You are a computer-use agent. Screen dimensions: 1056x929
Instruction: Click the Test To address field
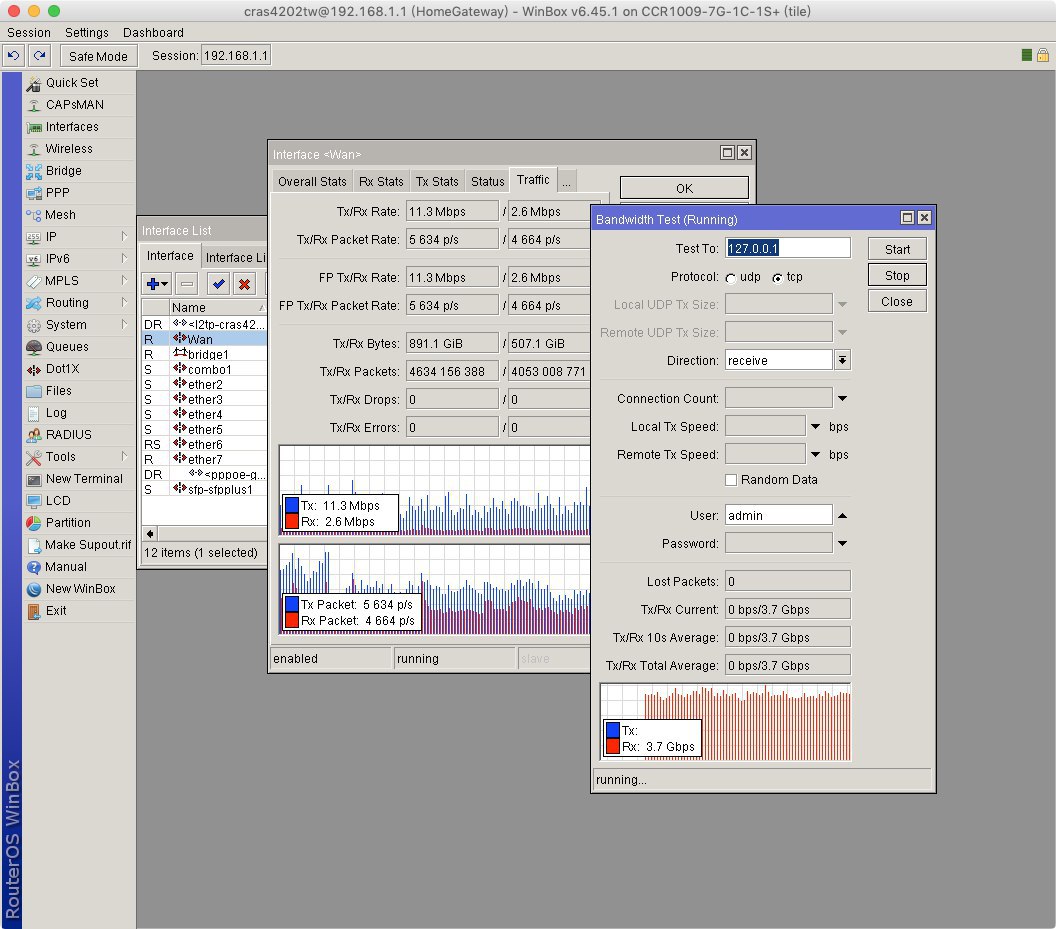click(787, 248)
